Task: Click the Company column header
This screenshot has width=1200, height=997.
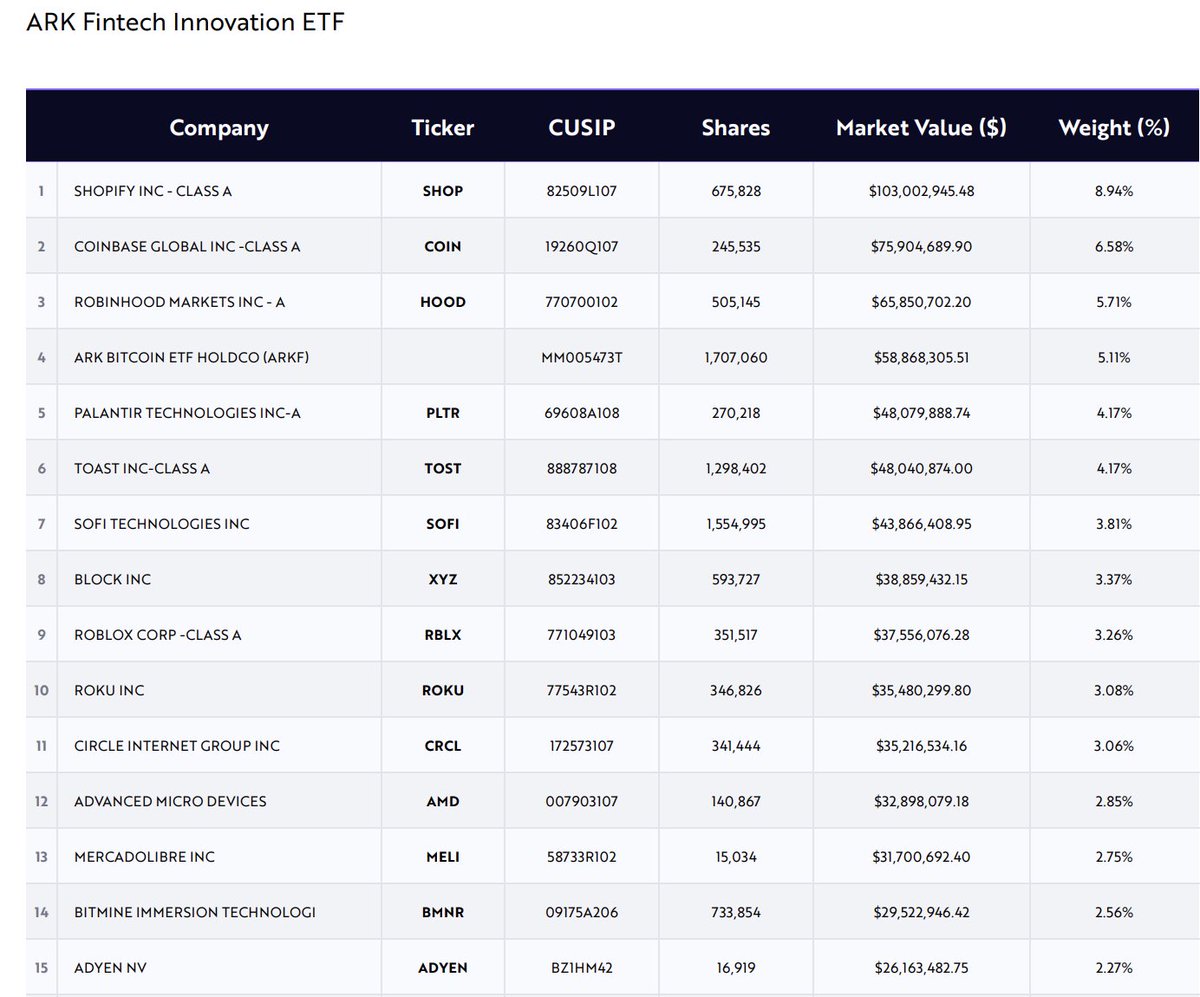Action: click(219, 128)
